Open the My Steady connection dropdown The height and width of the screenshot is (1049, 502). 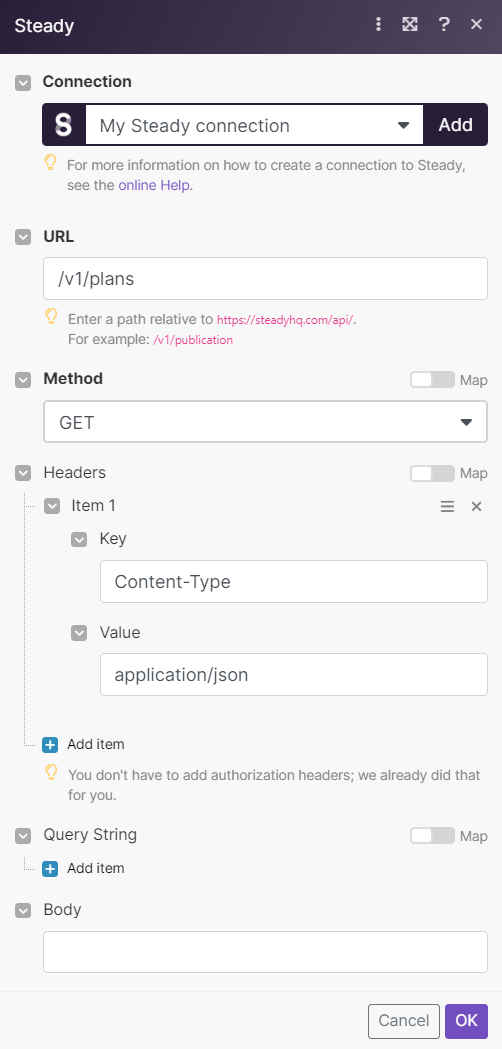coord(254,125)
